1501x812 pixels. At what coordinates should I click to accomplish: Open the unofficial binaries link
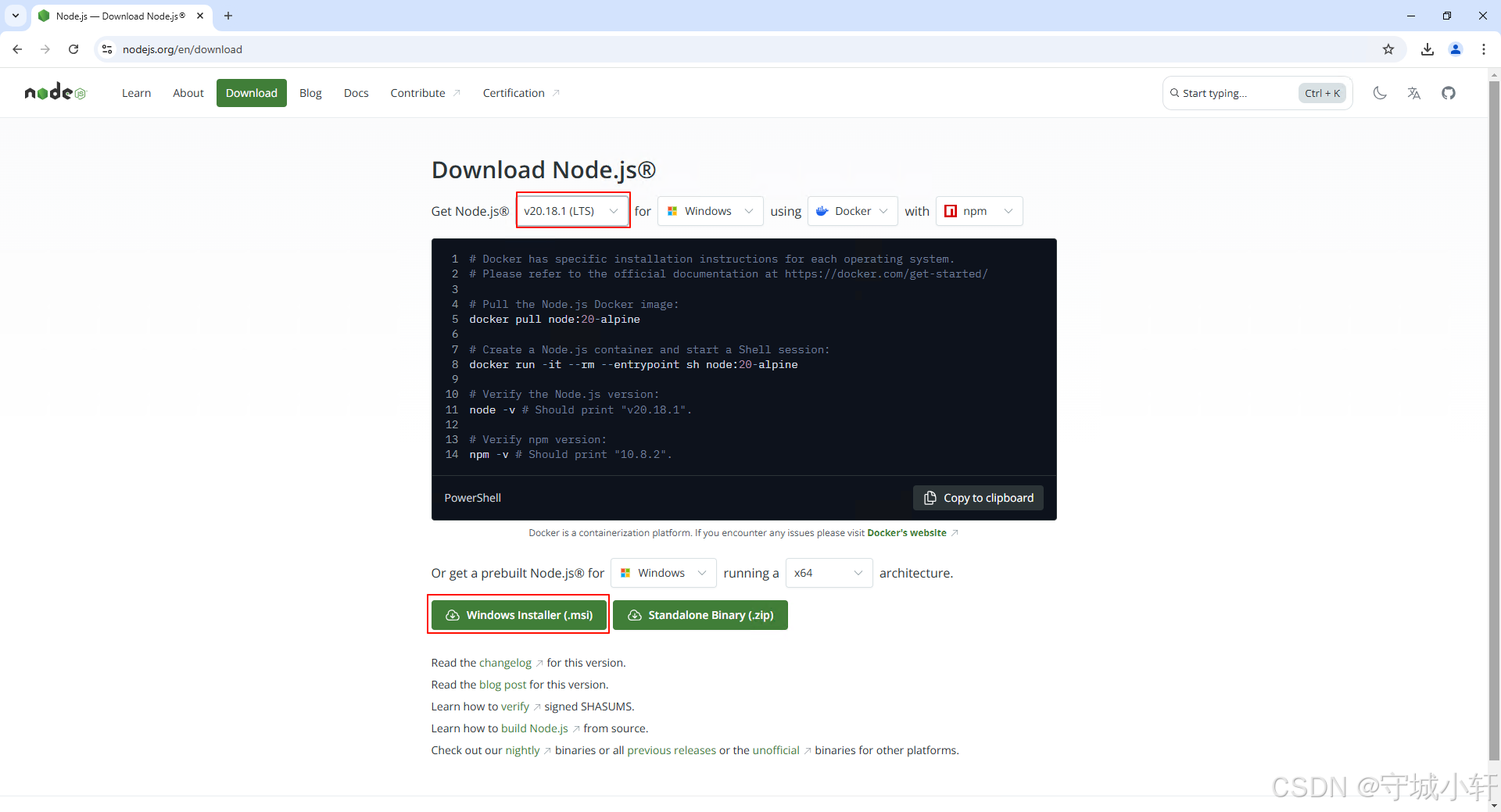[776, 750]
